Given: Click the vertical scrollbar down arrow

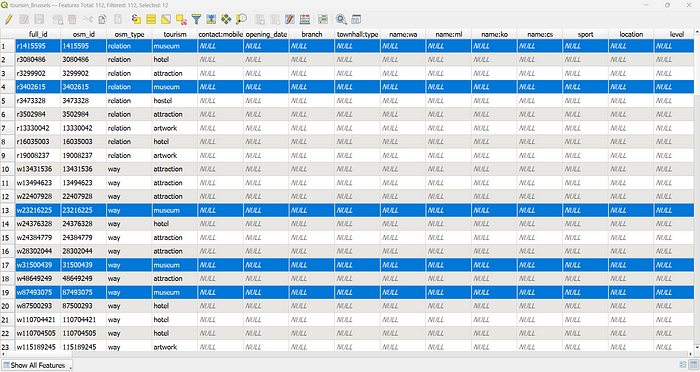Looking at the screenshot, I should point(697,347).
